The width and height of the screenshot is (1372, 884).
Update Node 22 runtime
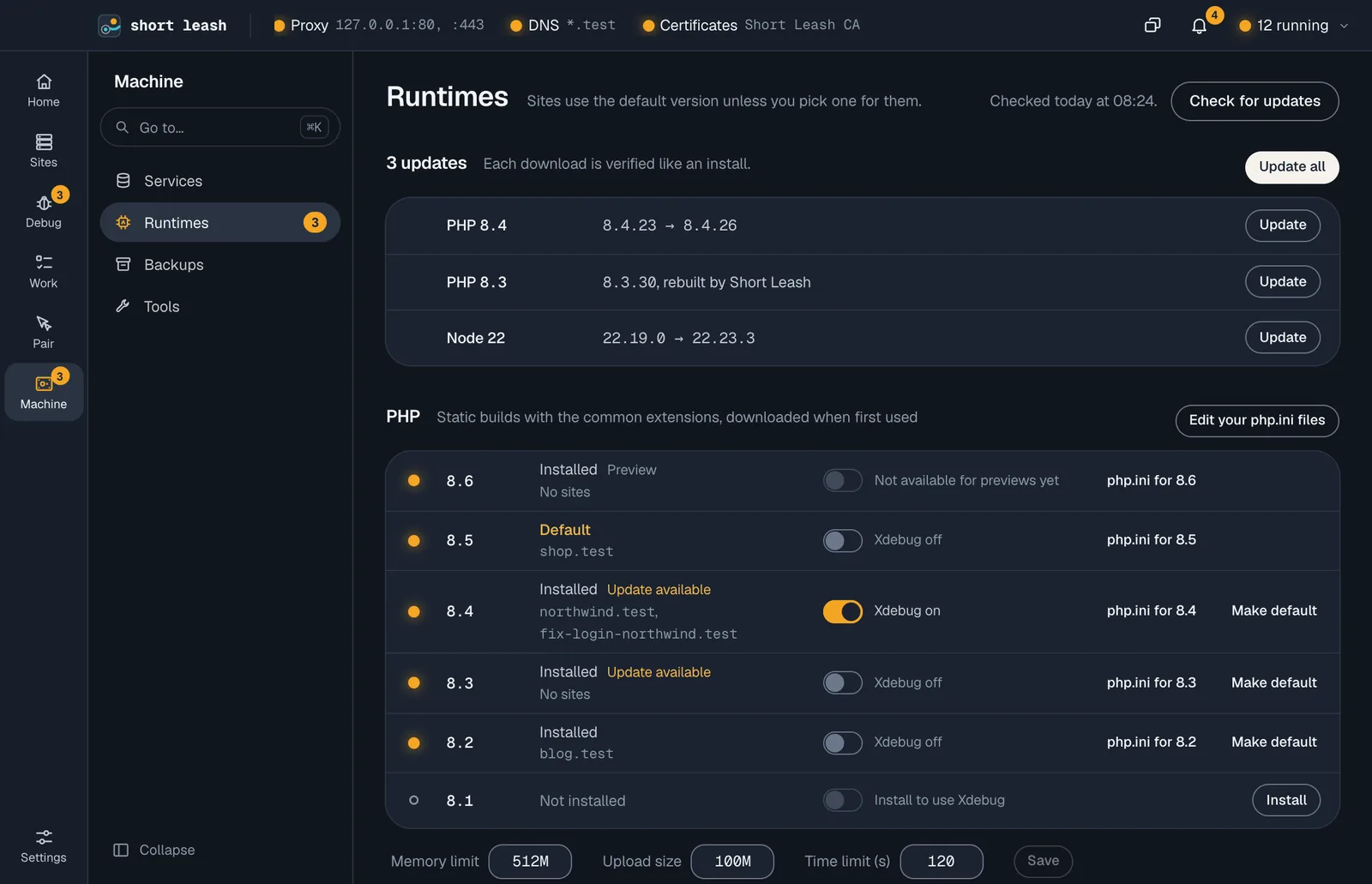pyautogui.click(x=1282, y=338)
